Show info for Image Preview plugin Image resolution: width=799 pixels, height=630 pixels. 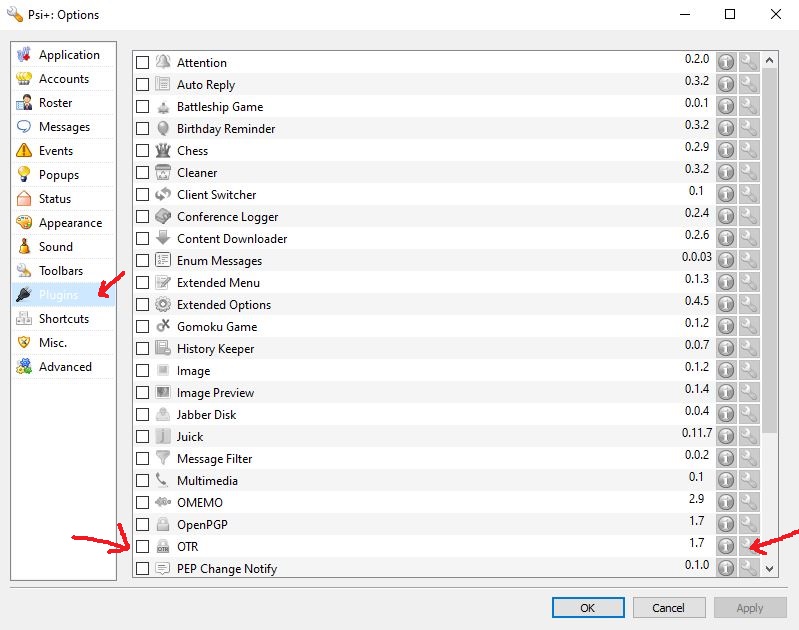[726, 392]
